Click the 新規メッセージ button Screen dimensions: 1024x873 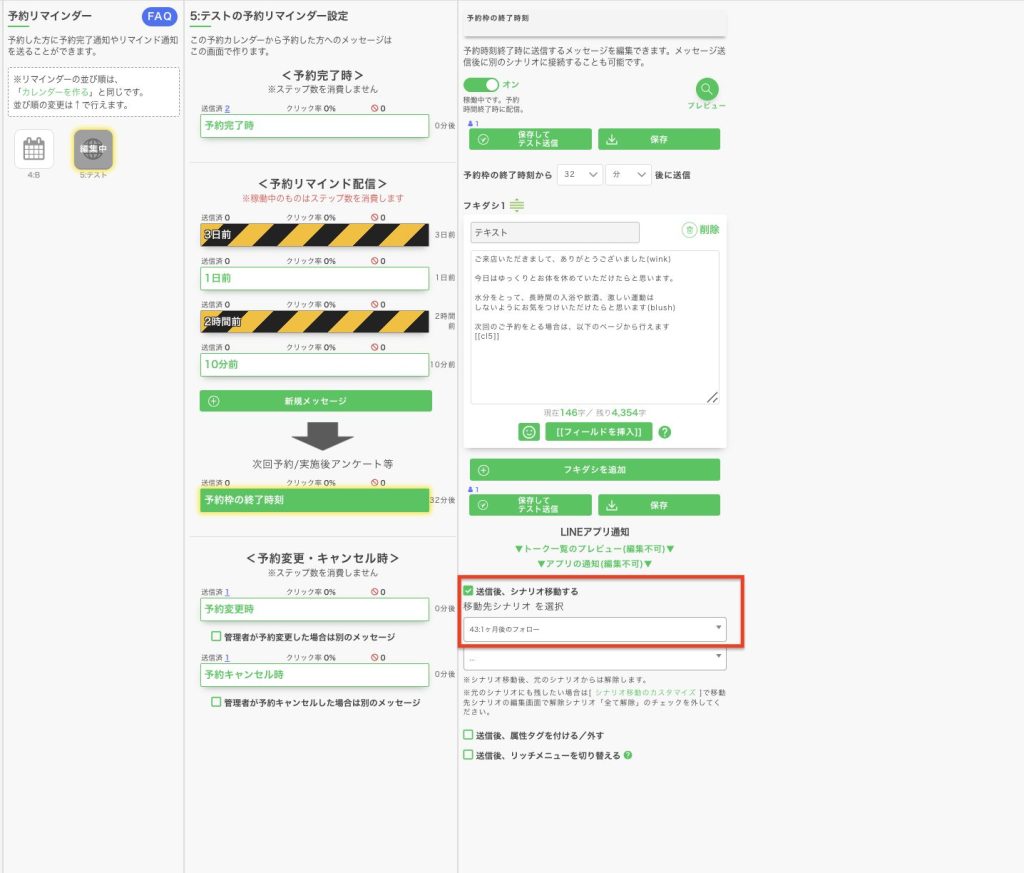[316, 401]
